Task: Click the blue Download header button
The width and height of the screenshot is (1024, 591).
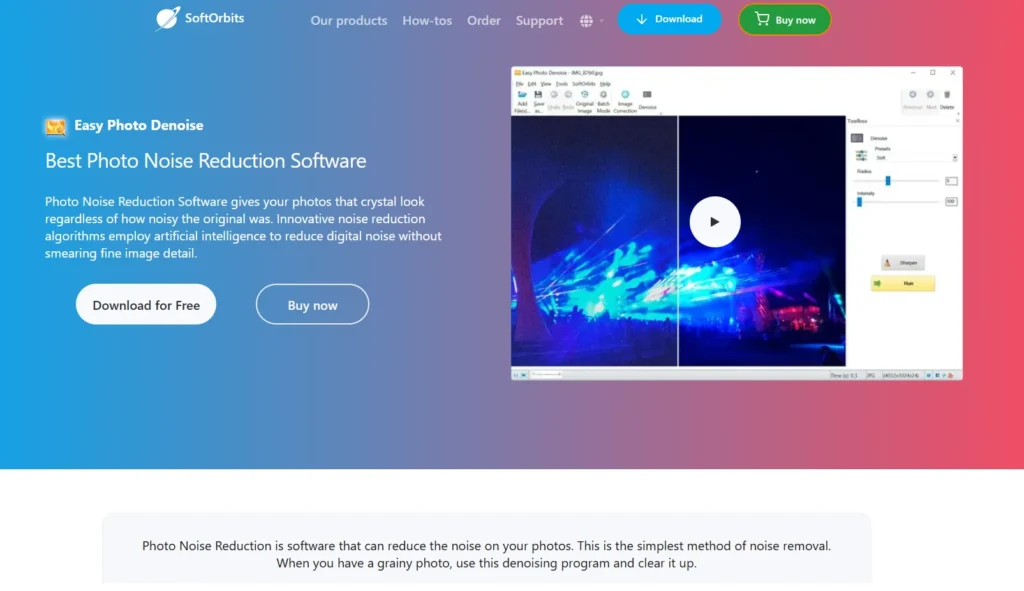Action: 669,19
